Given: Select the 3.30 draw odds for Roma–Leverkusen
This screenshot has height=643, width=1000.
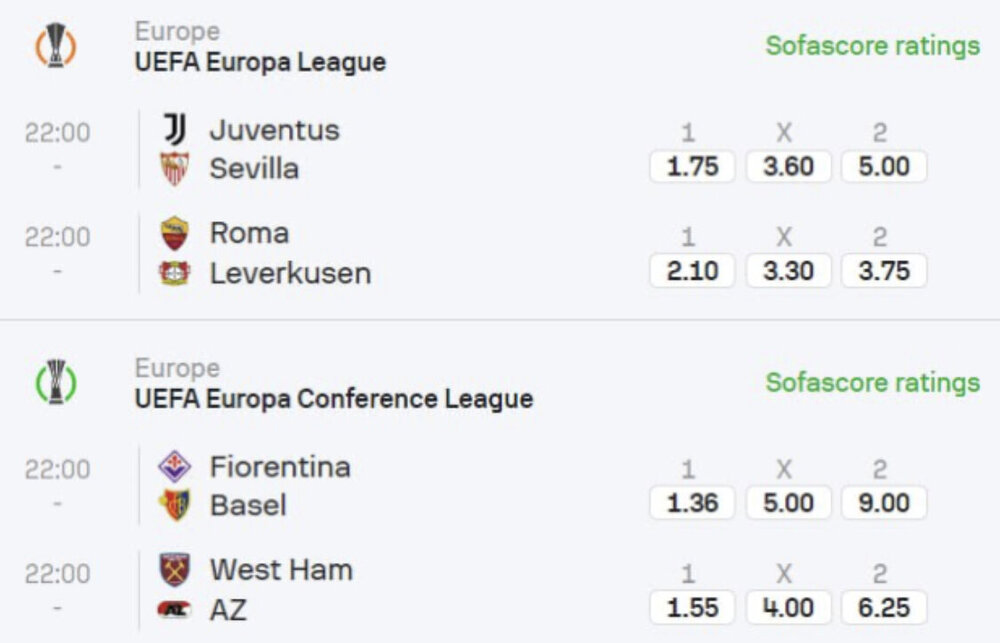Looking at the screenshot, I should pos(788,271).
